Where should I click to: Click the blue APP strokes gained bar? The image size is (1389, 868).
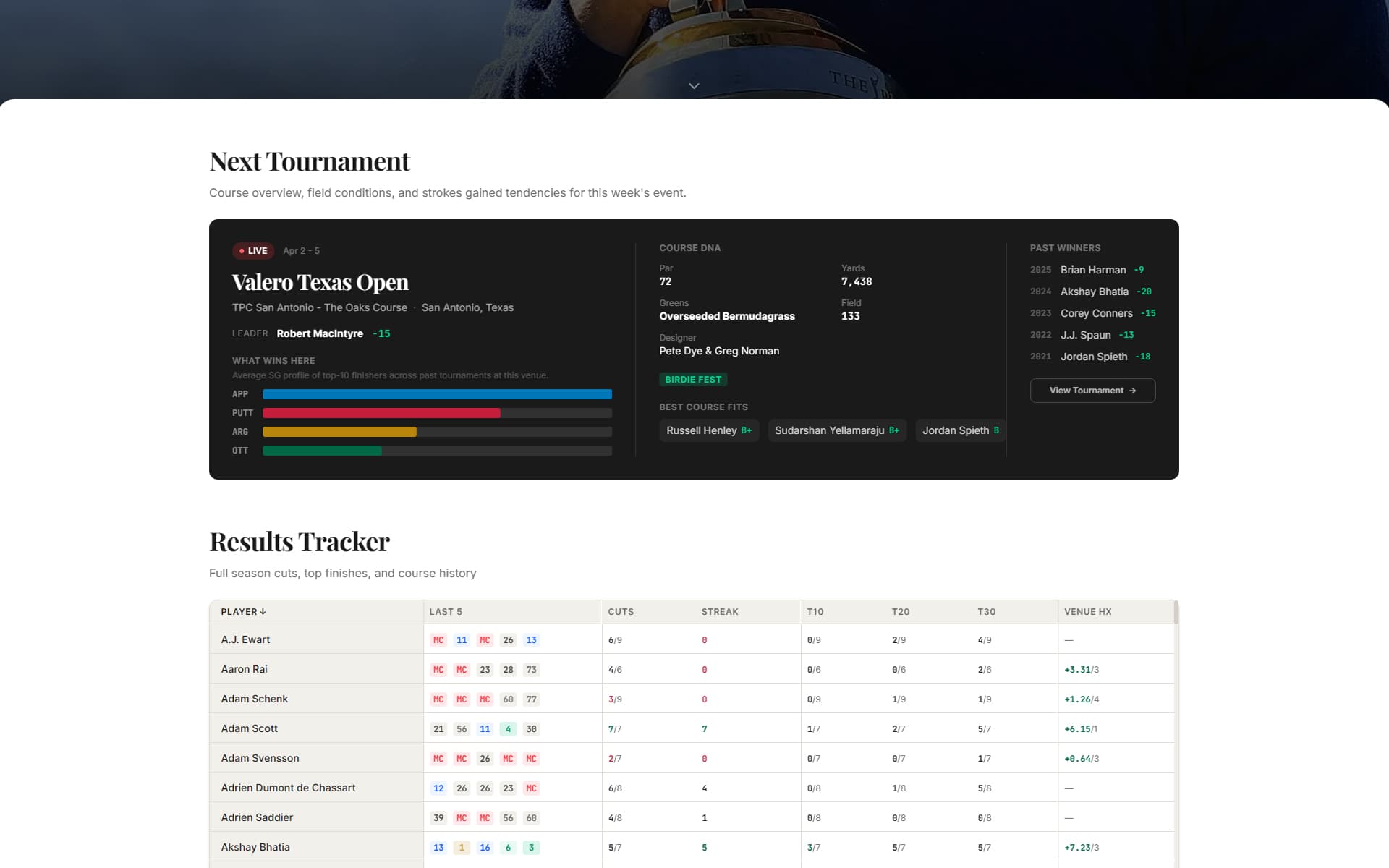[437, 394]
